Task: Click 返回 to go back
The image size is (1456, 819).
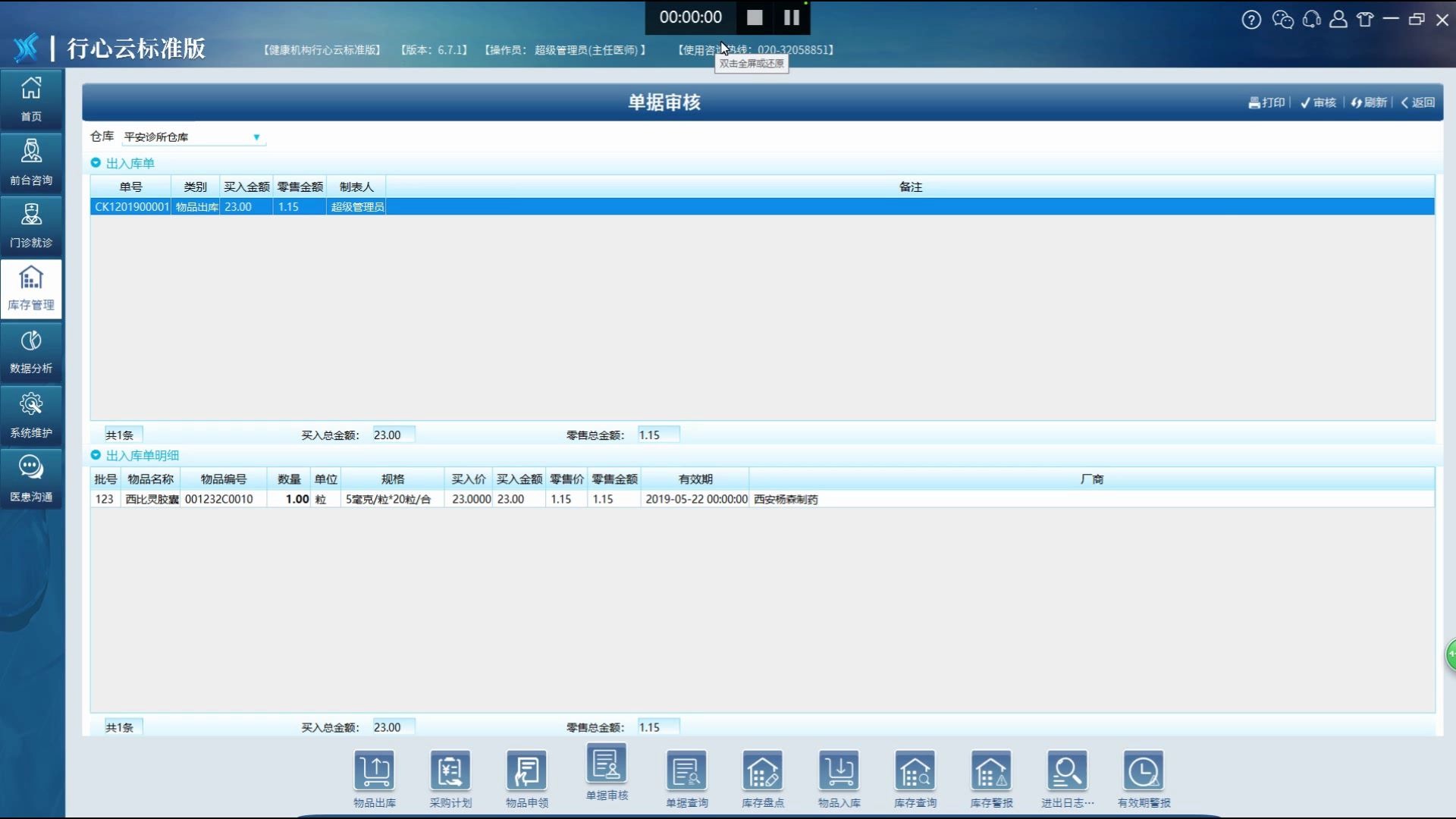Action: [1417, 102]
